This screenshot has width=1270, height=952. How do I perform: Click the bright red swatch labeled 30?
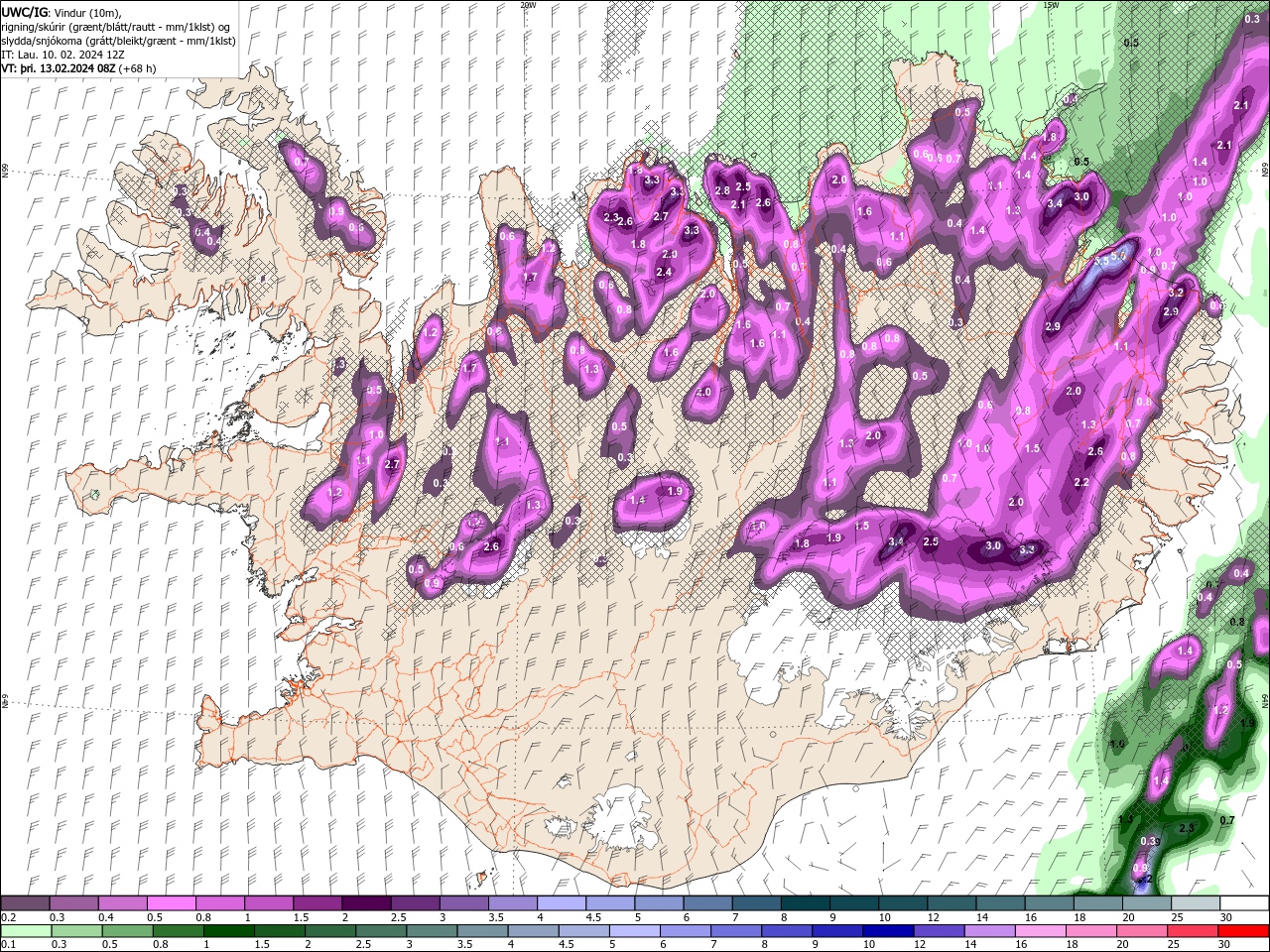click(1243, 931)
